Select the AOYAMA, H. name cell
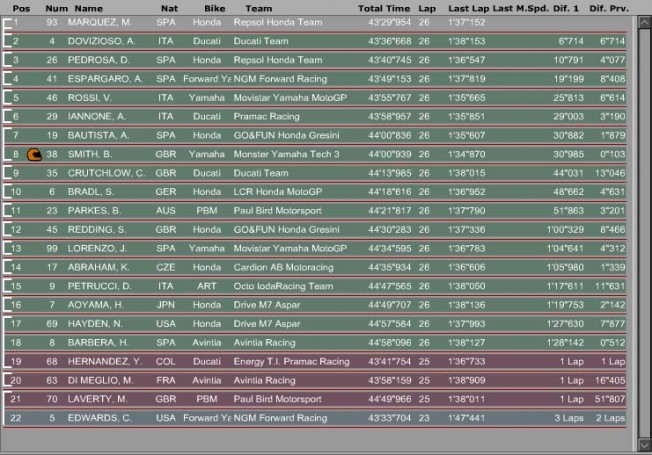The height and width of the screenshot is (455, 652). point(96,305)
